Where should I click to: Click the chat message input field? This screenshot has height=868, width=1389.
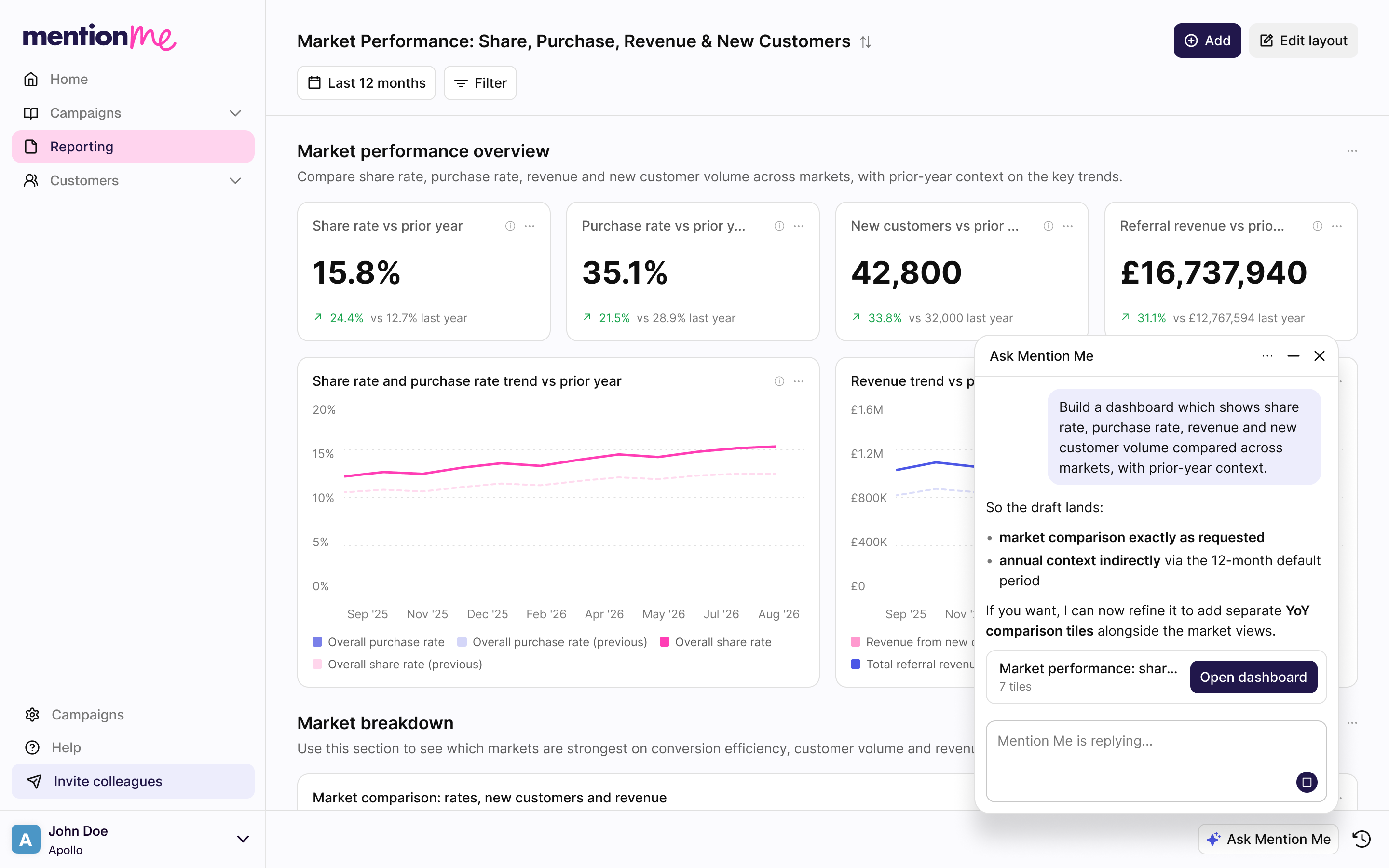(1156, 761)
